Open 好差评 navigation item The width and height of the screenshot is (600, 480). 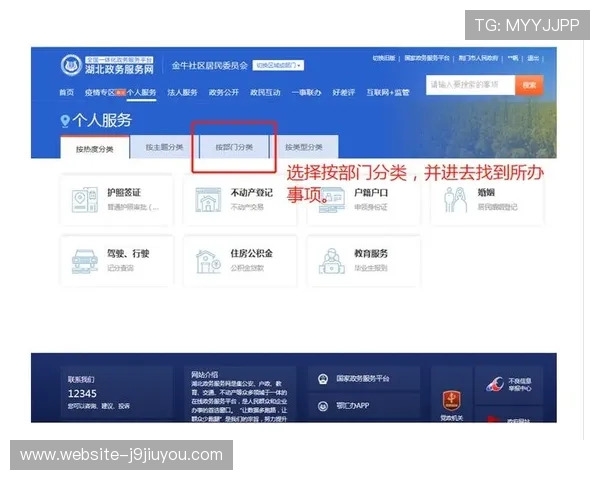(344, 93)
